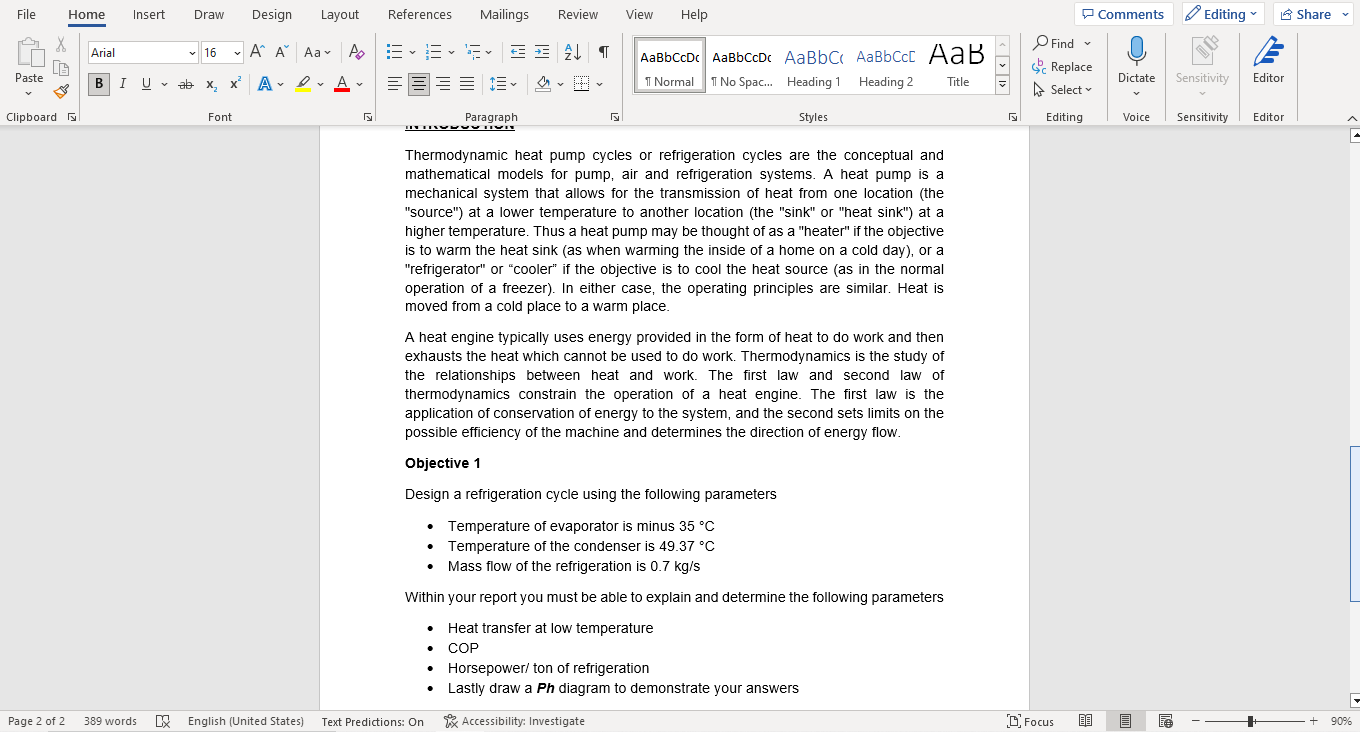Open the Mailings ribbon tab
This screenshot has width=1360, height=732.
coord(503,14)
